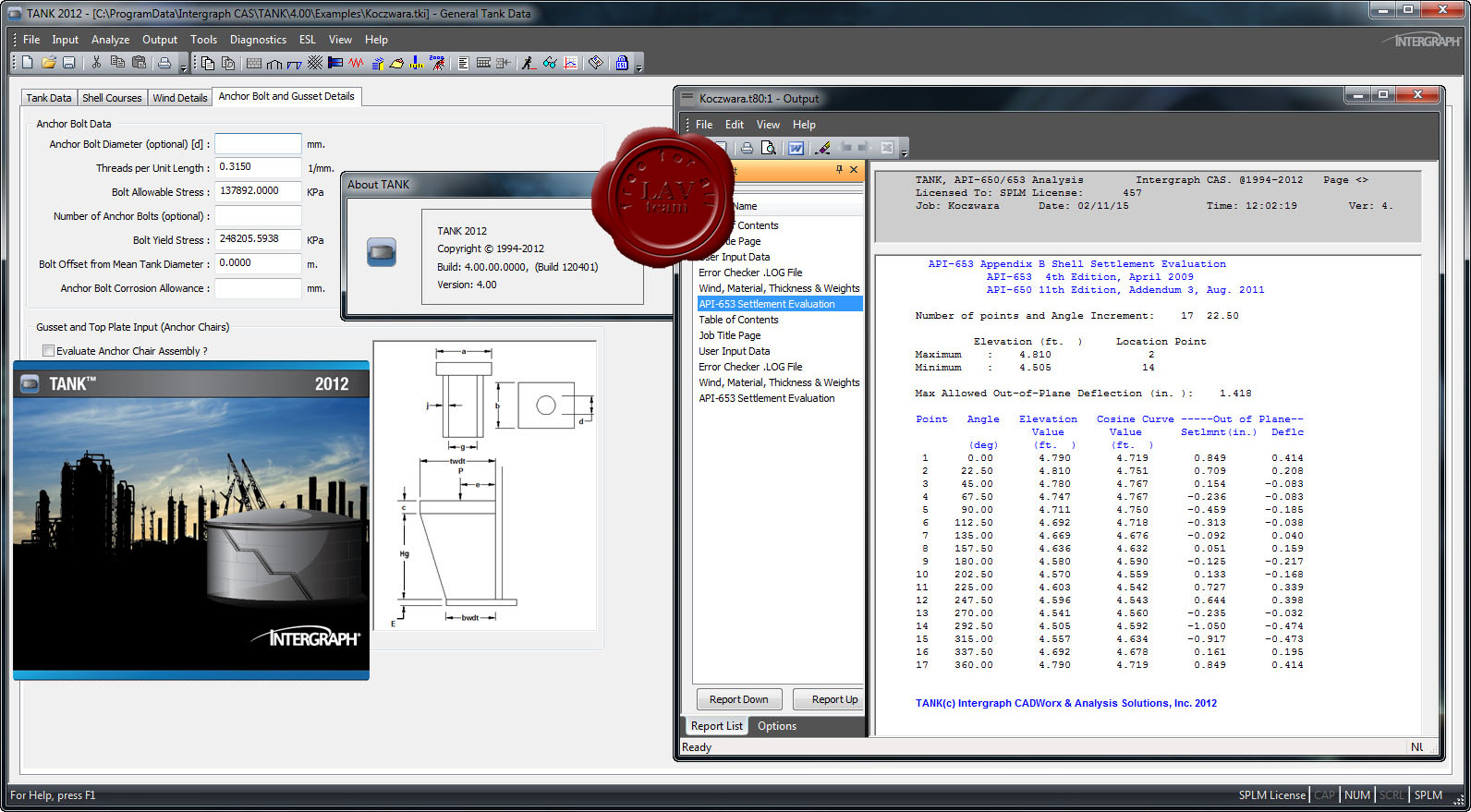Click SPLM License in the status bar
1471x812 pixels.
coord(1271,795)
